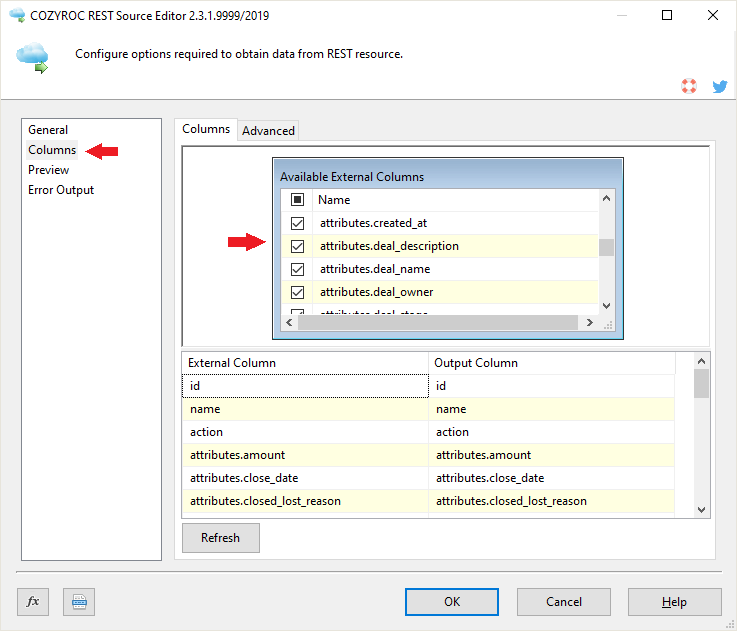Click left arrow of horizontal scrollbar
Screen dimensions: 737x631
click(x=289, y=323)
